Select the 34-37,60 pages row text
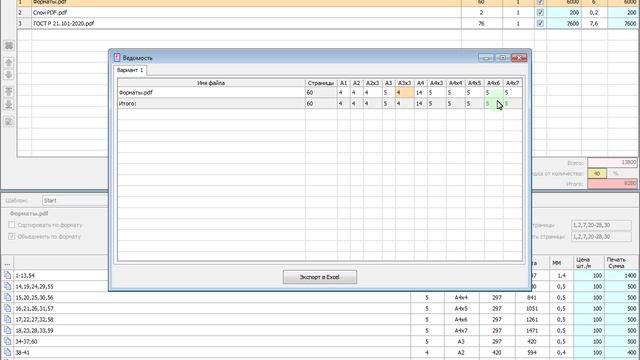Screen dimensions: 640x360 27,341
